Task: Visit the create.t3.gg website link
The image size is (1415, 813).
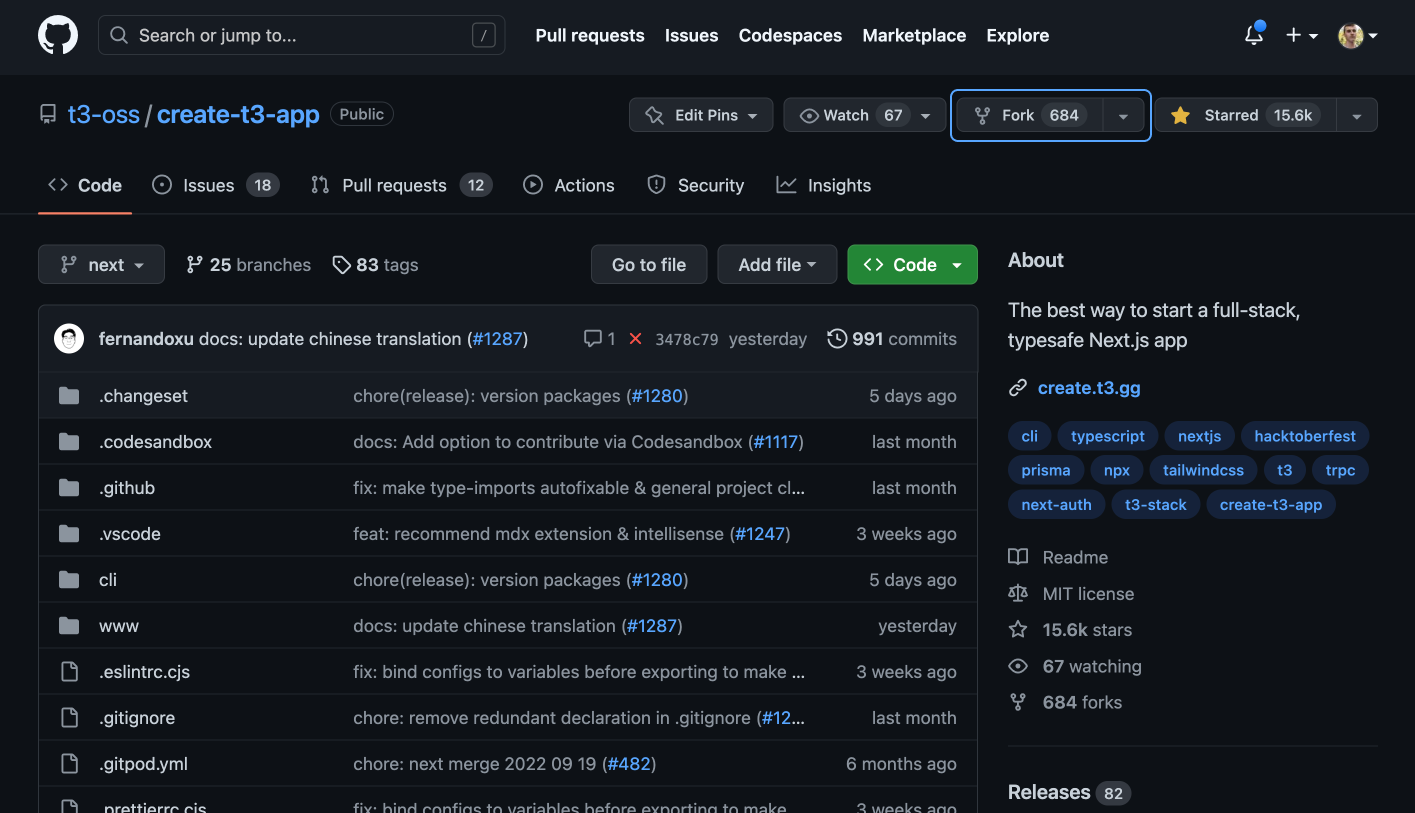Action: (x=1089, y=388)
